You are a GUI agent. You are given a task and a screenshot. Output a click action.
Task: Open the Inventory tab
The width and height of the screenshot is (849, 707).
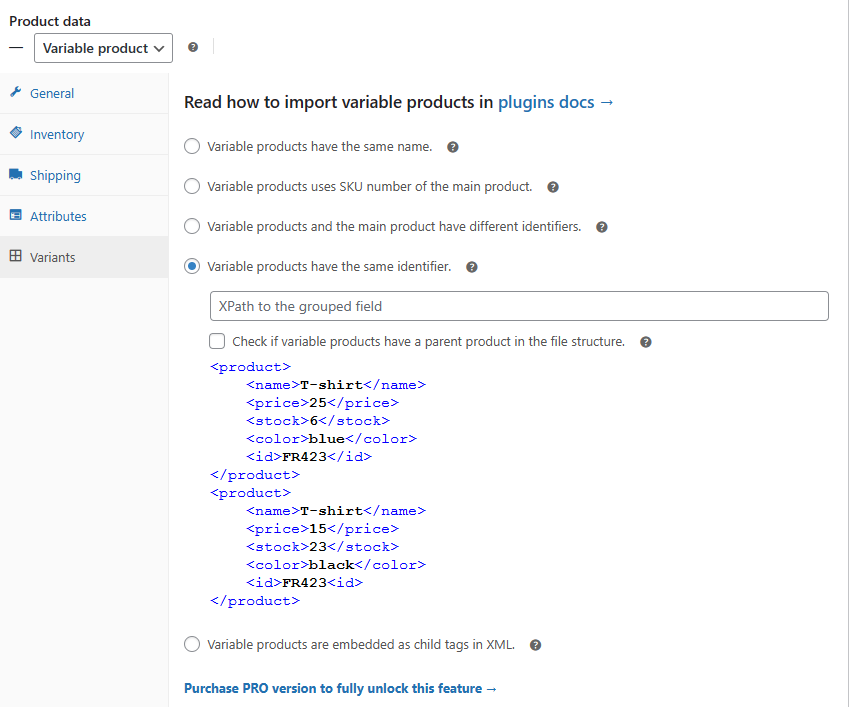(x=57, y=134)
